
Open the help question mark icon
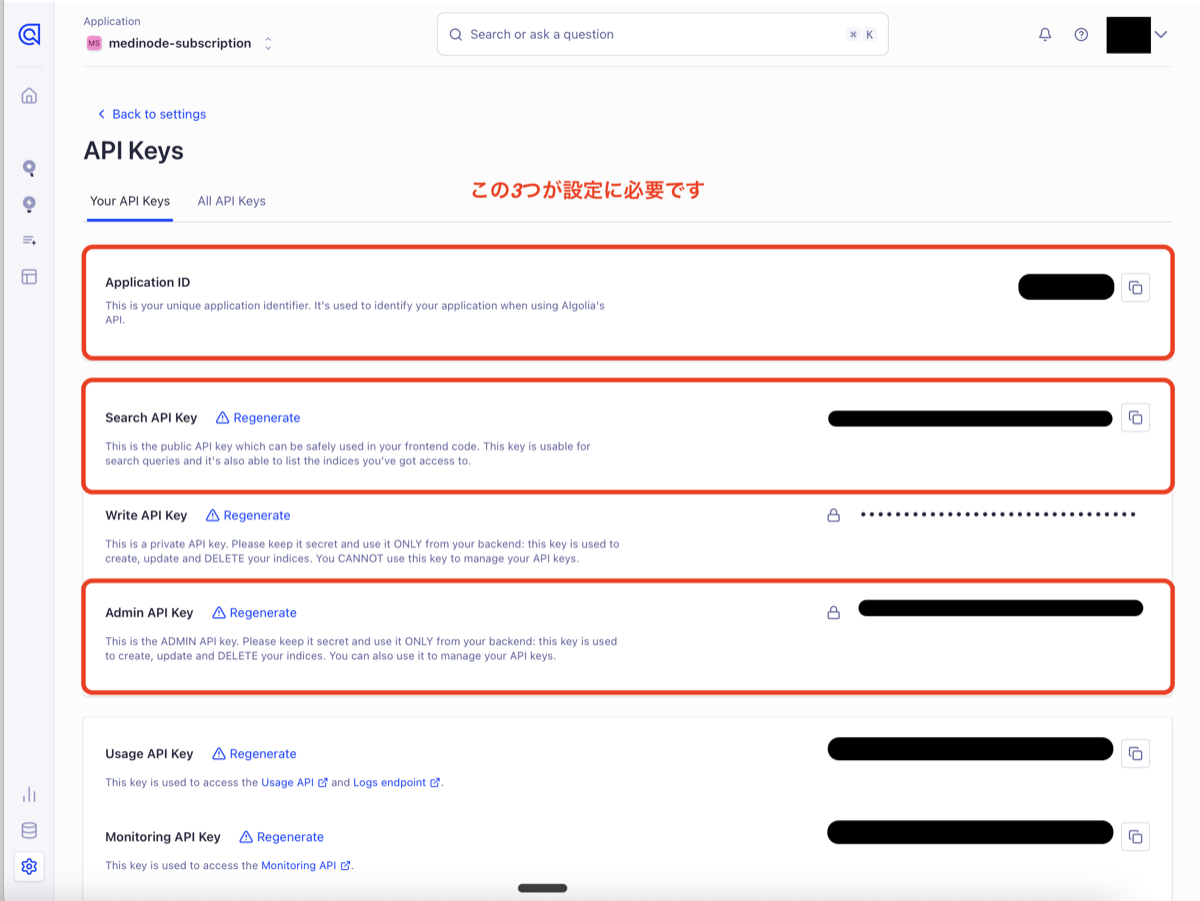click(x=1081, y=34)
